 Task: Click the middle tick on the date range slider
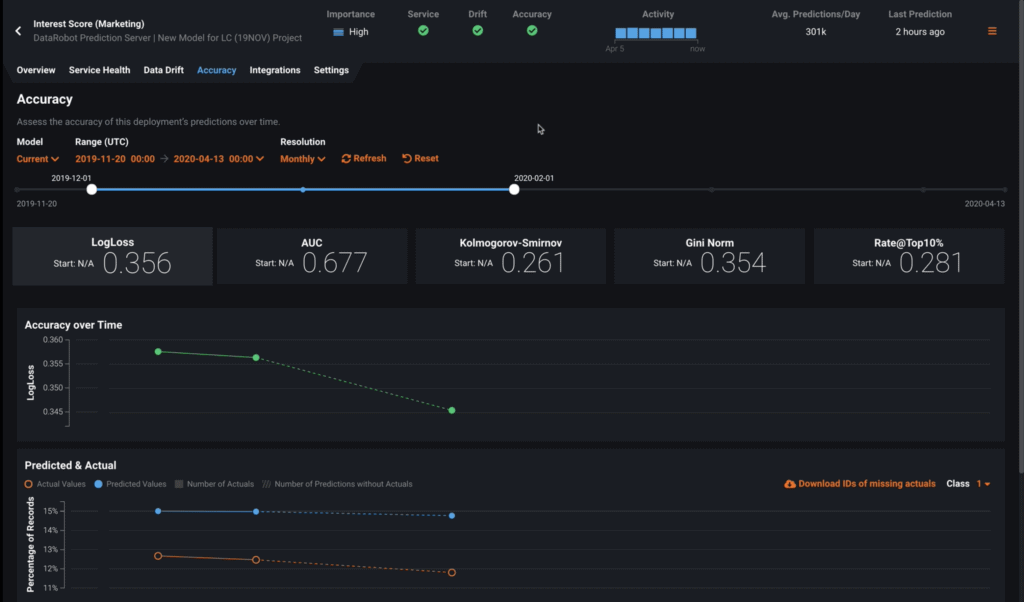303,189
